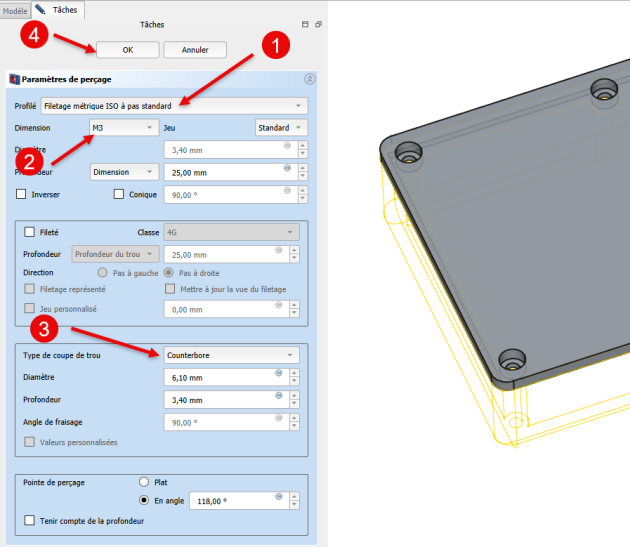Click expression icon in counterbore Diamètre field

point(287,373)
